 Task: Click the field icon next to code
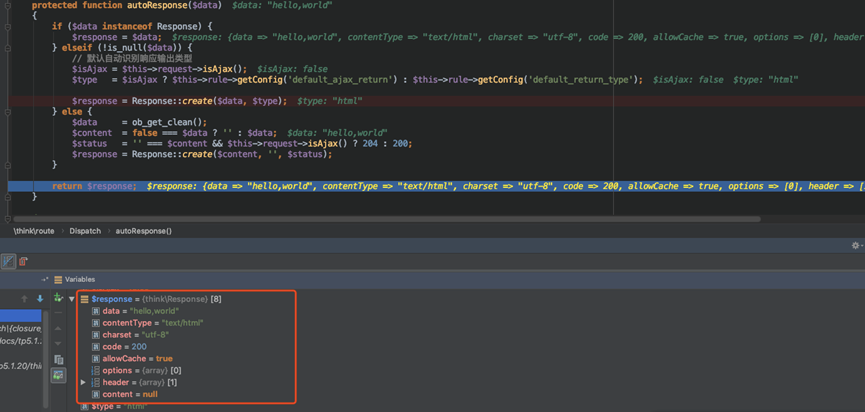click(96, 346)
